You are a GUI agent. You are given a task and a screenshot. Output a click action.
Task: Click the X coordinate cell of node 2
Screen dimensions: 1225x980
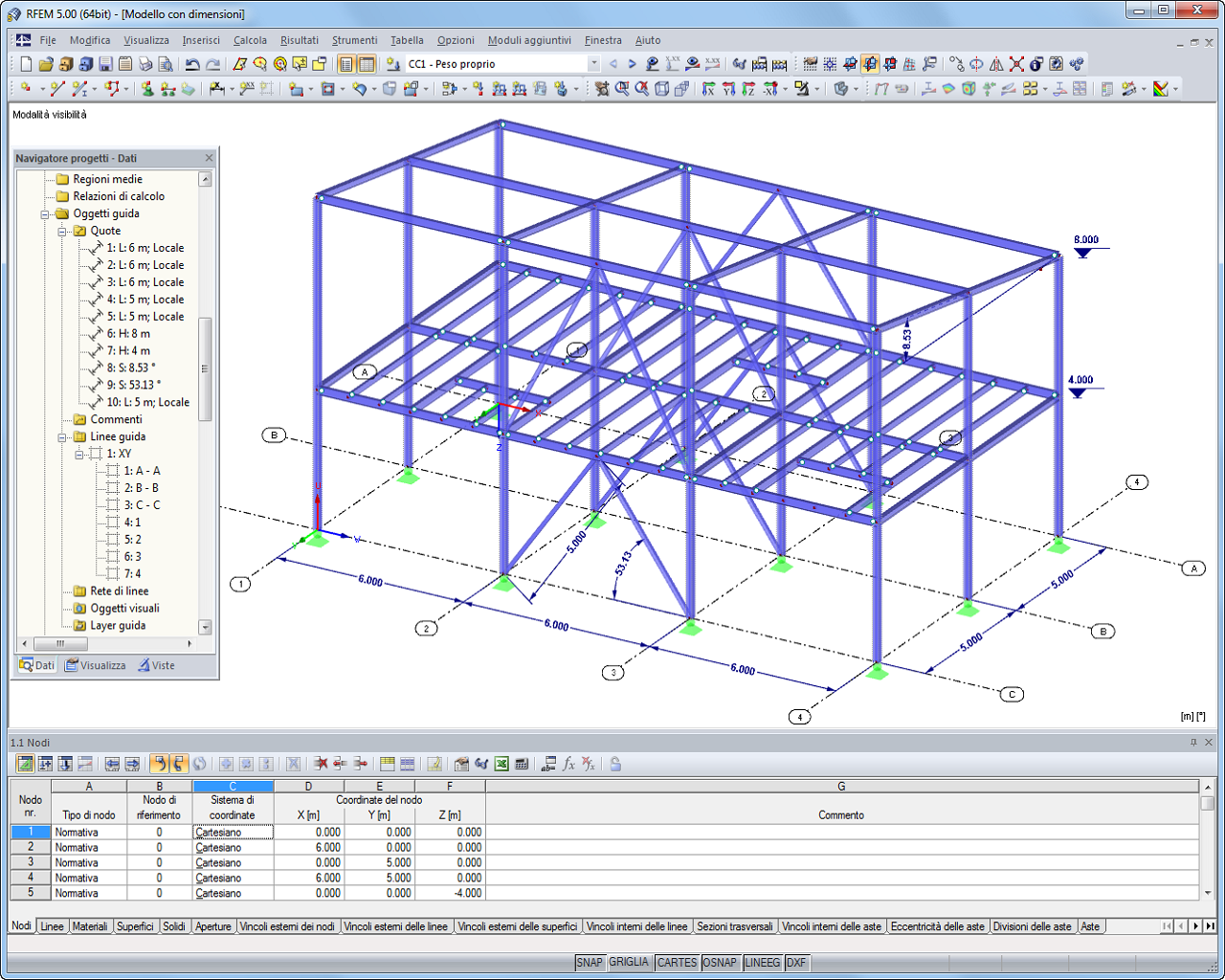click(x=309, y=848)
